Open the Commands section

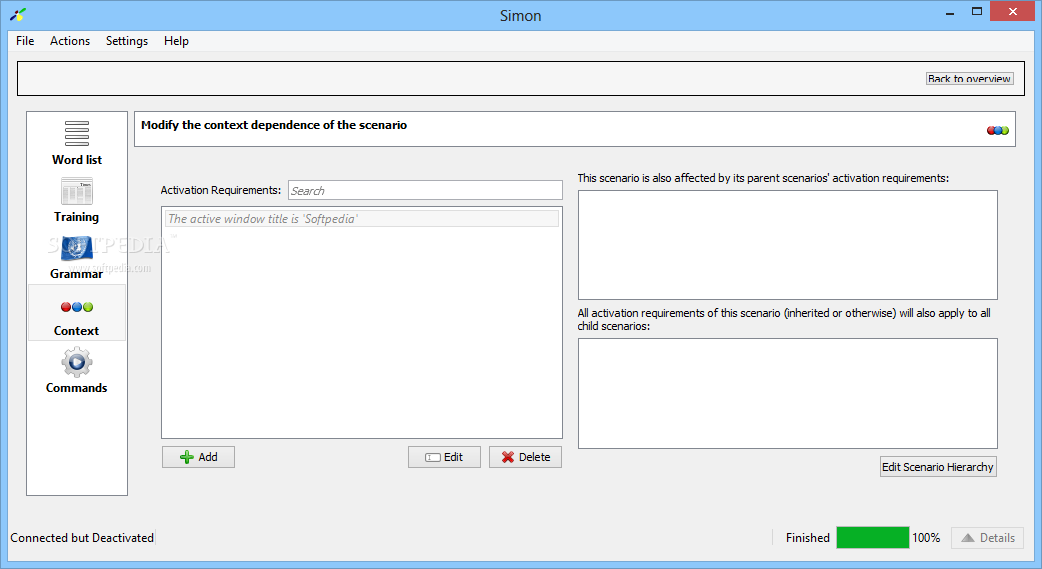click(x=76, y=371)
